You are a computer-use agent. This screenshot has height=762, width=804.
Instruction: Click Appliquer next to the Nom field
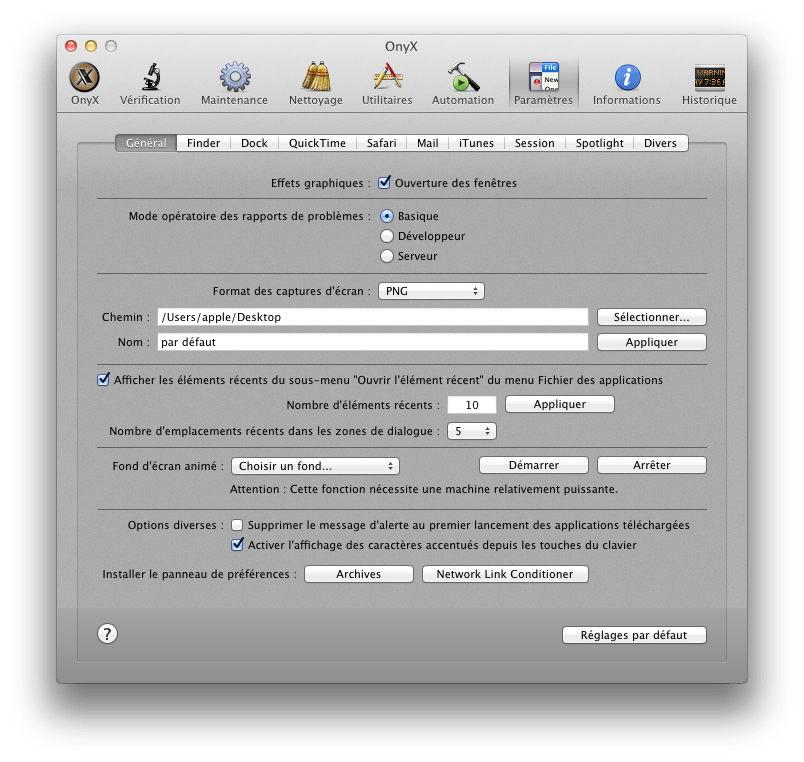coord(652,342)
